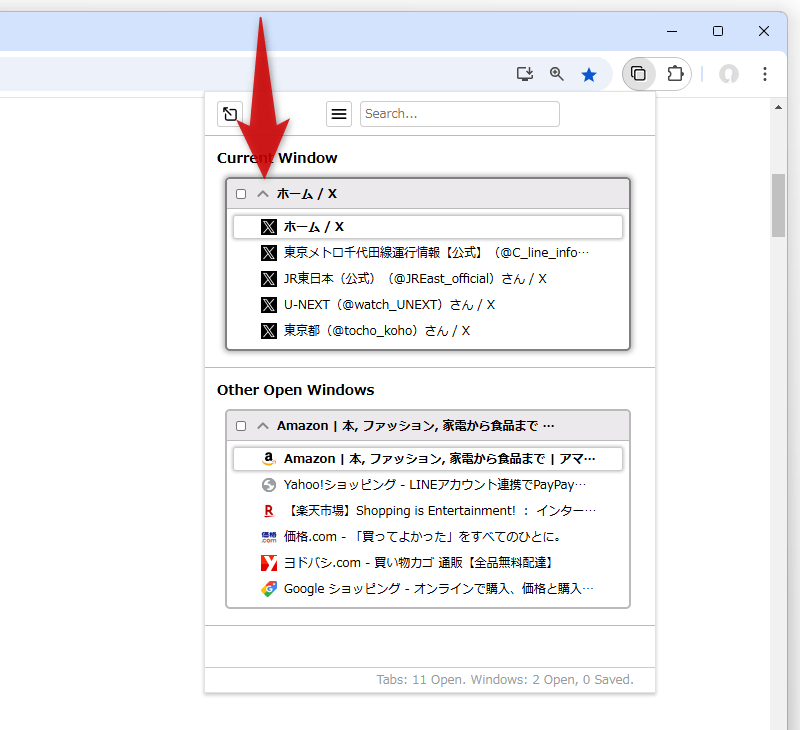800x730 pixels.
Task: Open the JR東日本（公式） tab
Action: [428, 279]
